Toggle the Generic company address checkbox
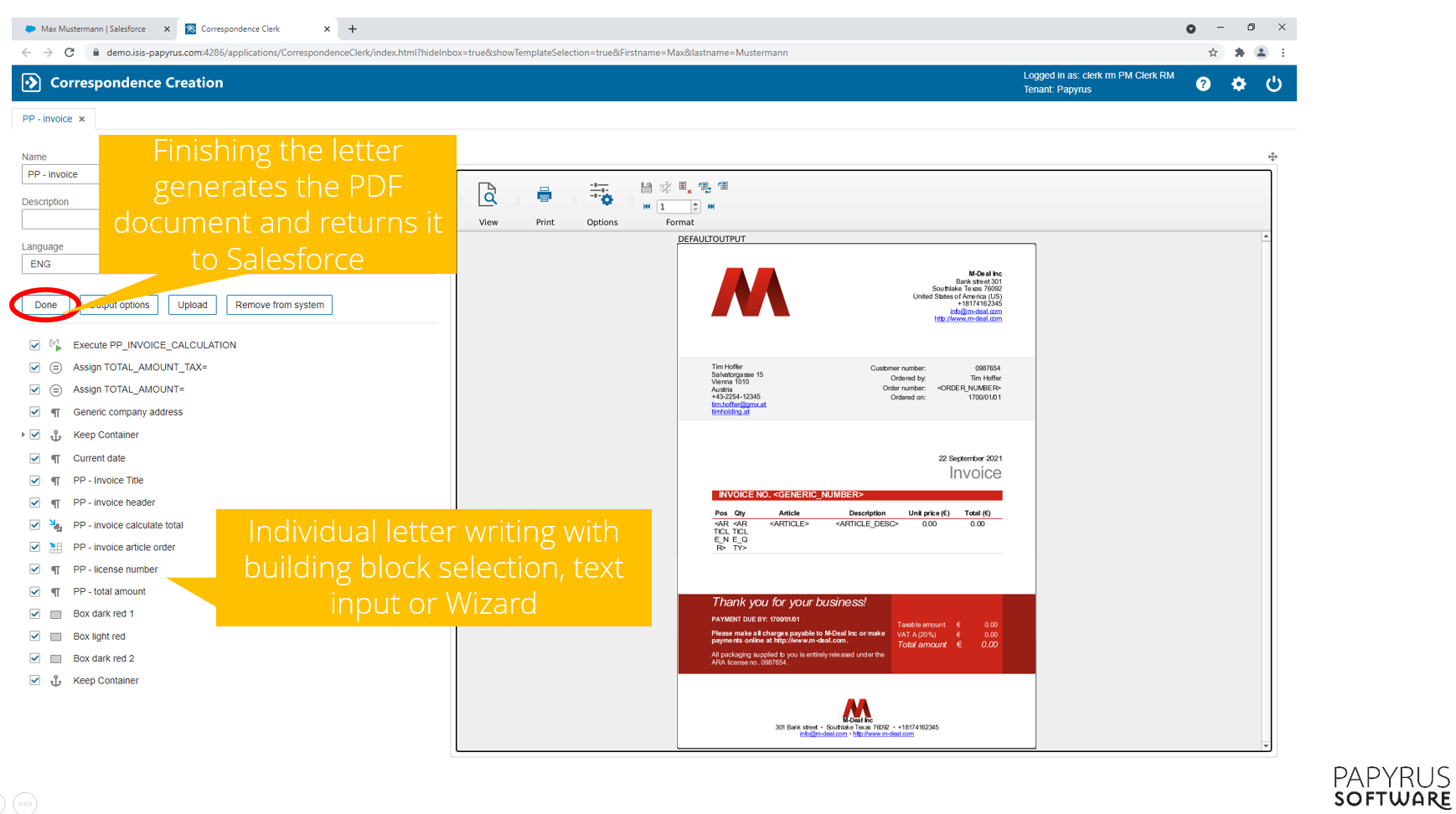Viewport: 1456px width, 814px height. click(x=34, y=412)
